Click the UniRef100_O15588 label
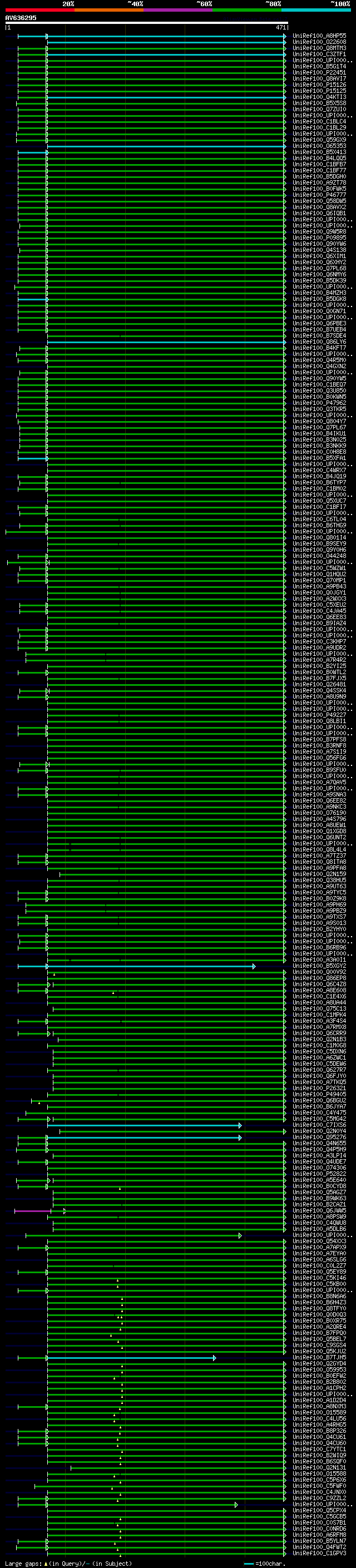The height and width of the screenshot is (1568, 356). [319, 1473]
